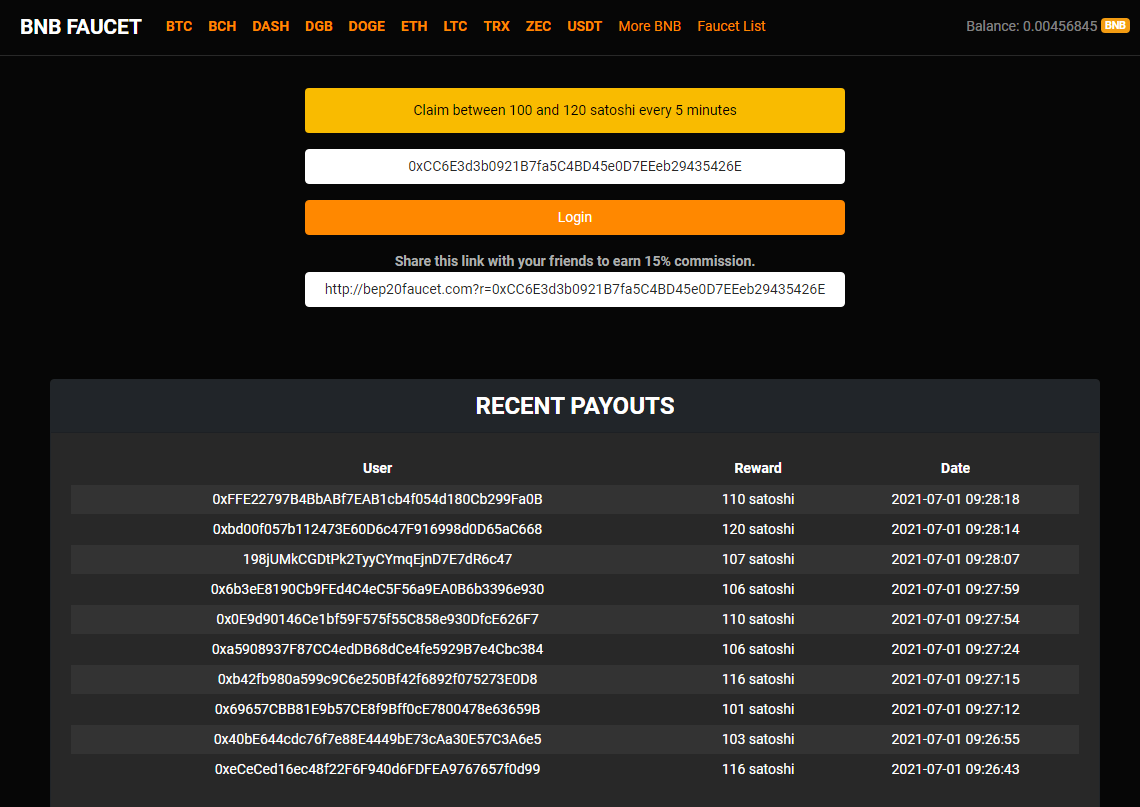Click the RECENT PAYOUTS heading
Image resolution: width=1140 pixels, height=807 pixels.
point(574,406)
